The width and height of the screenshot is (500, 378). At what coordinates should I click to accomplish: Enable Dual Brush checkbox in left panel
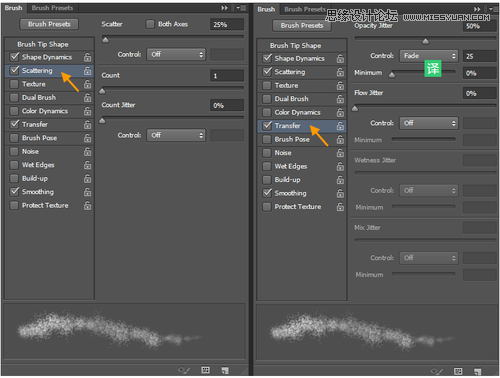pyautogui.click(x=14, y=98)
